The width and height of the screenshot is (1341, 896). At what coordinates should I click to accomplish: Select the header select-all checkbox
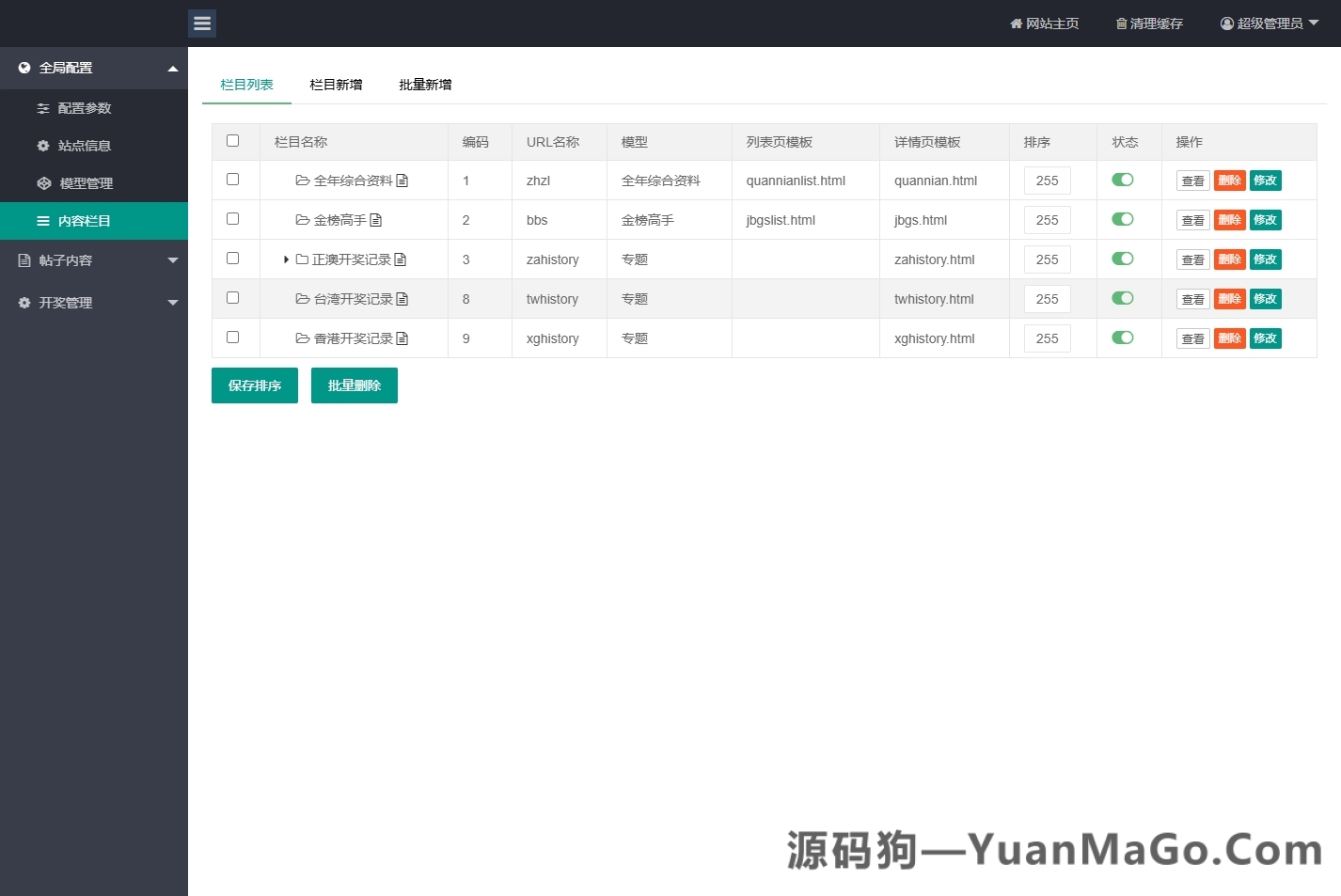[233, 139]
